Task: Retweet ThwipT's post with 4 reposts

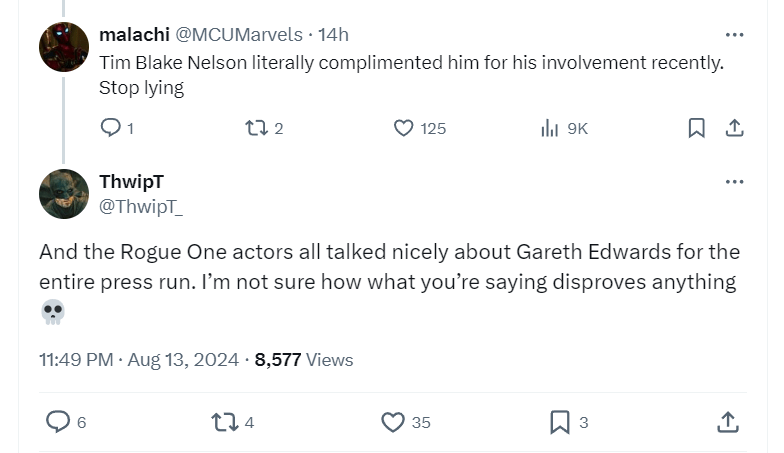Action: pos(225,422)
